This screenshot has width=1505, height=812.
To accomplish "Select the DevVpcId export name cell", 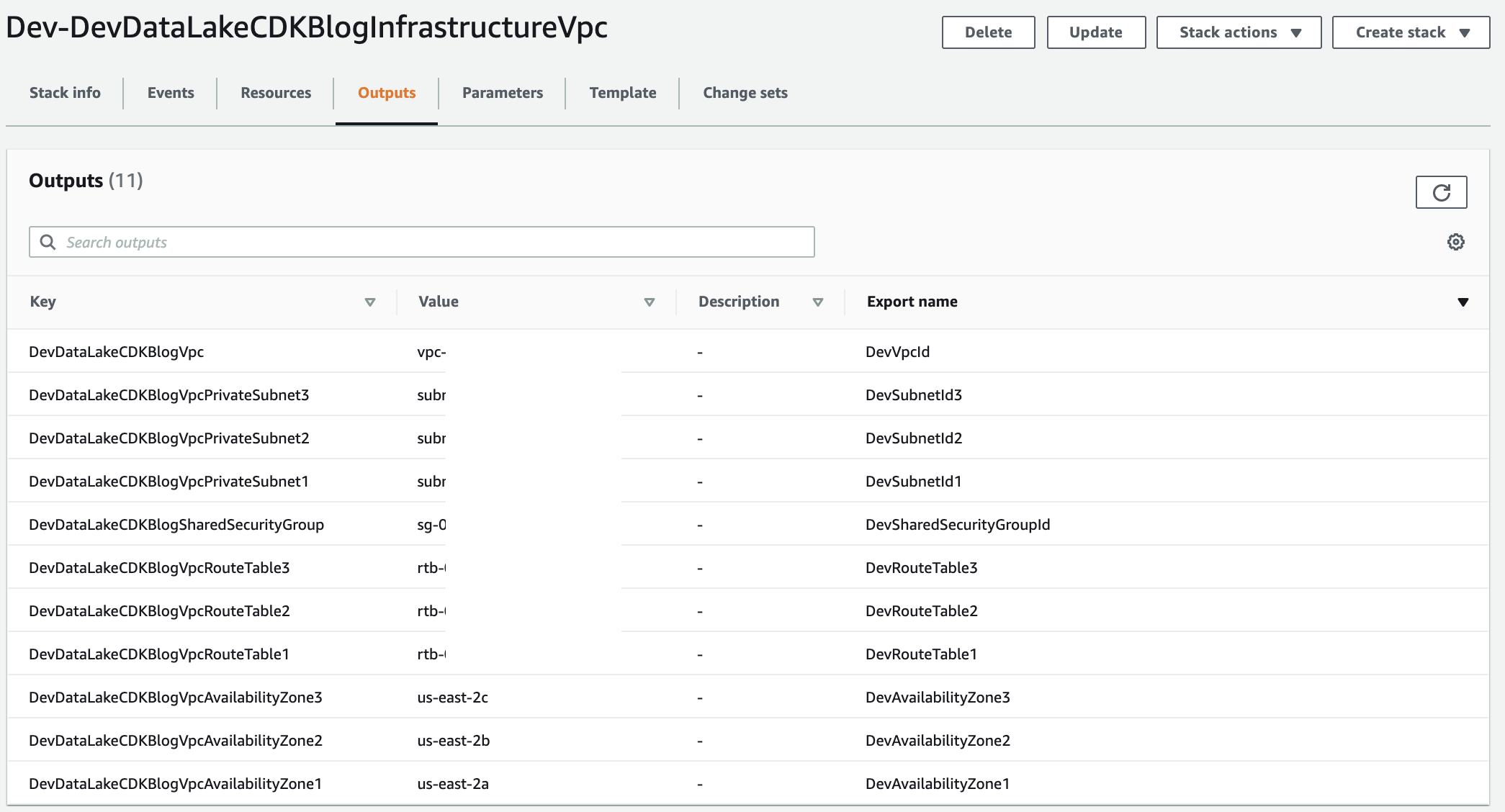I will [897, 352].
